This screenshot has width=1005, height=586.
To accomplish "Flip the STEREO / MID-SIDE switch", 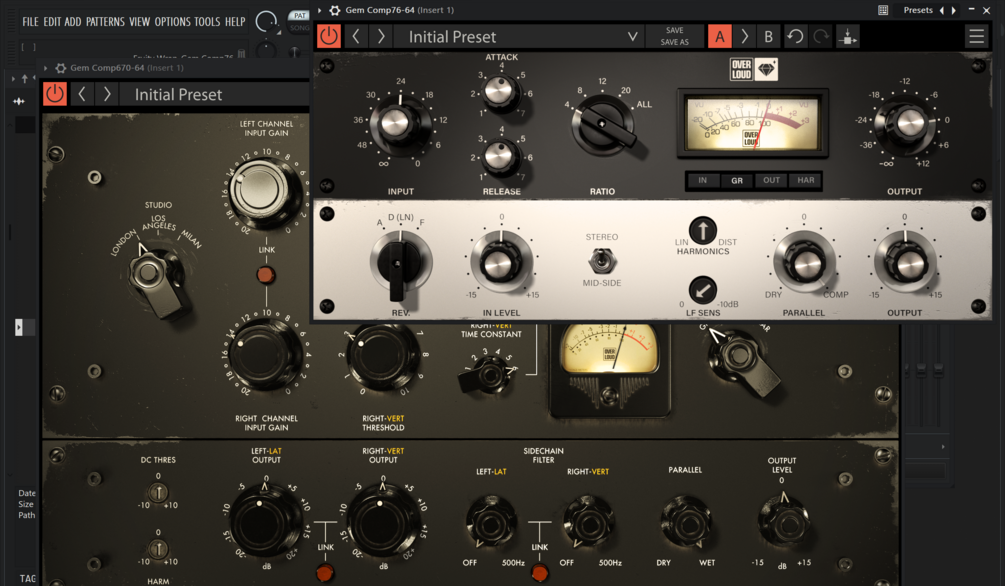I will pyautogui.click(x=602, y=262).
